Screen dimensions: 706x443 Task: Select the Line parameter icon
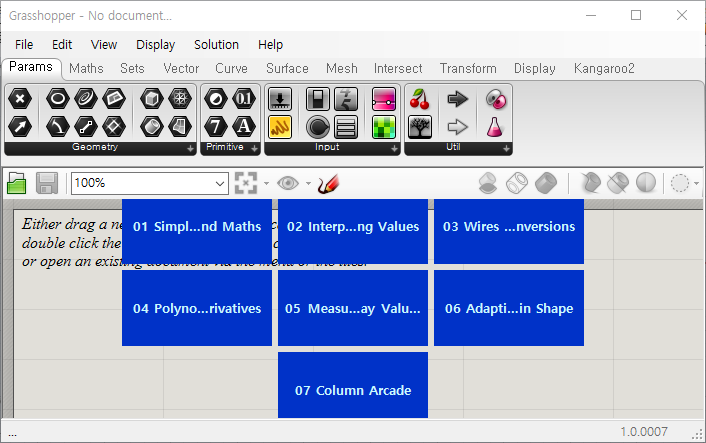86,127
